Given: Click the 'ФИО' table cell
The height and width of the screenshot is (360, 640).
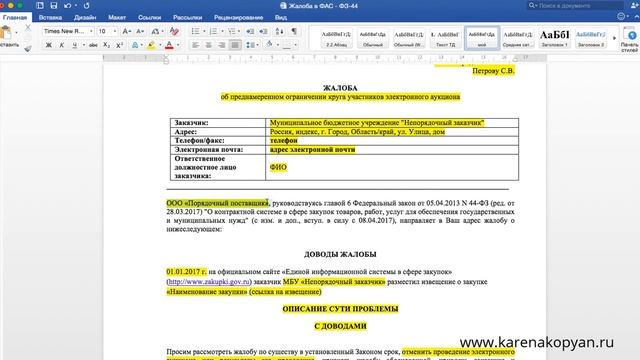Looking at the screenshot, I should pos(392,167).
